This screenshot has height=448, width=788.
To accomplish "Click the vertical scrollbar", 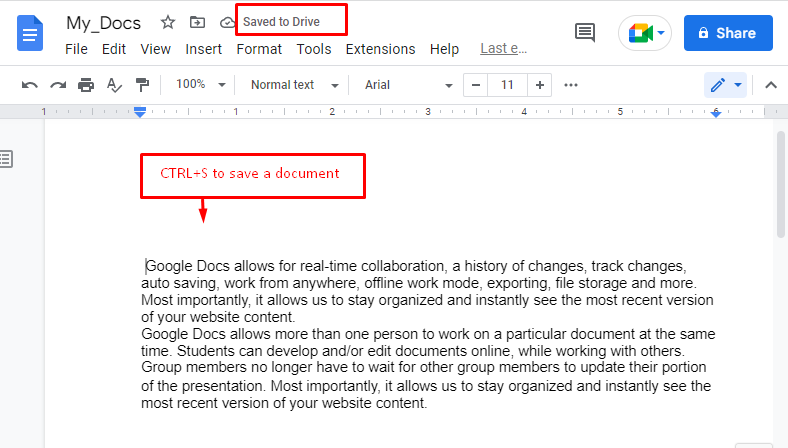I will (x=780, y=184).
